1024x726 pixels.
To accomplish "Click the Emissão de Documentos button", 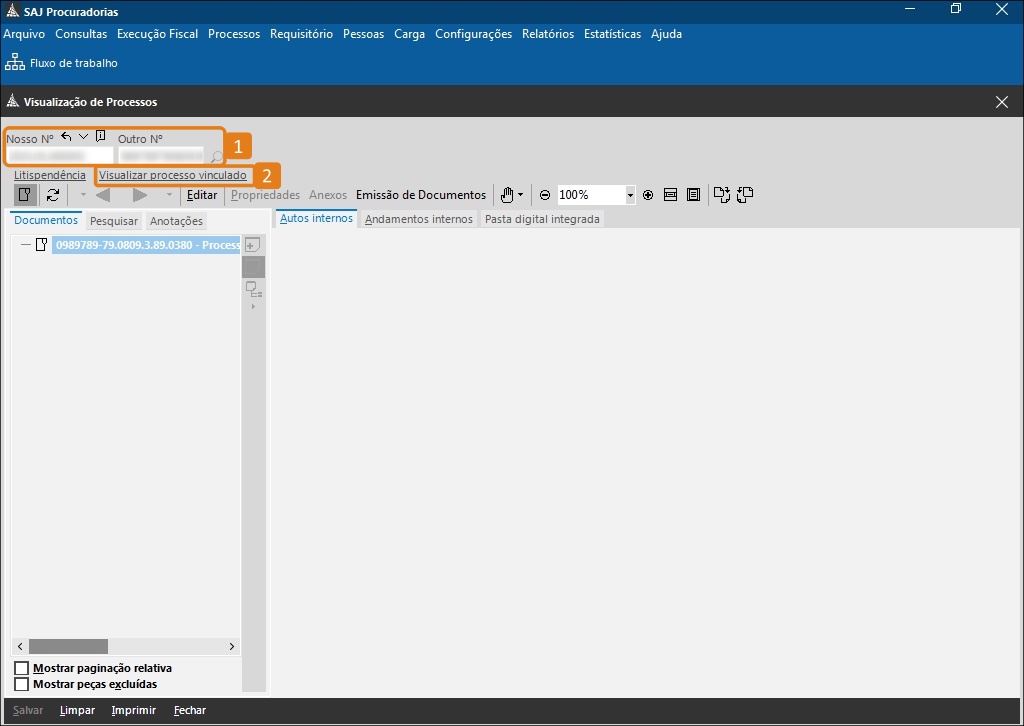I will point(421,195).
